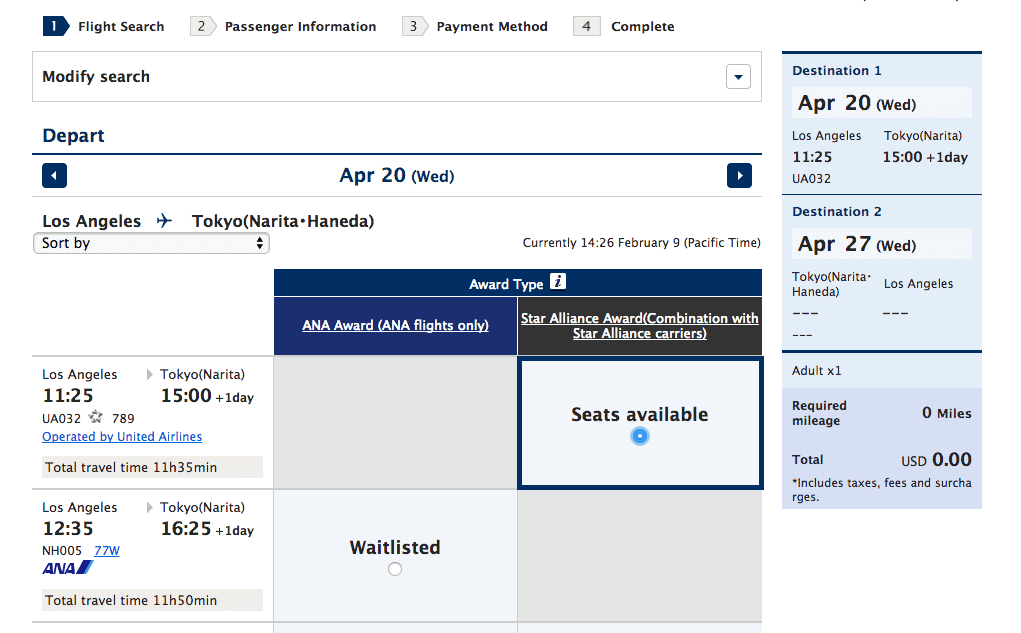Screen dimensions: 1021x633
Task: Click the 12:35 departure time
Action: tap(68, 528)
